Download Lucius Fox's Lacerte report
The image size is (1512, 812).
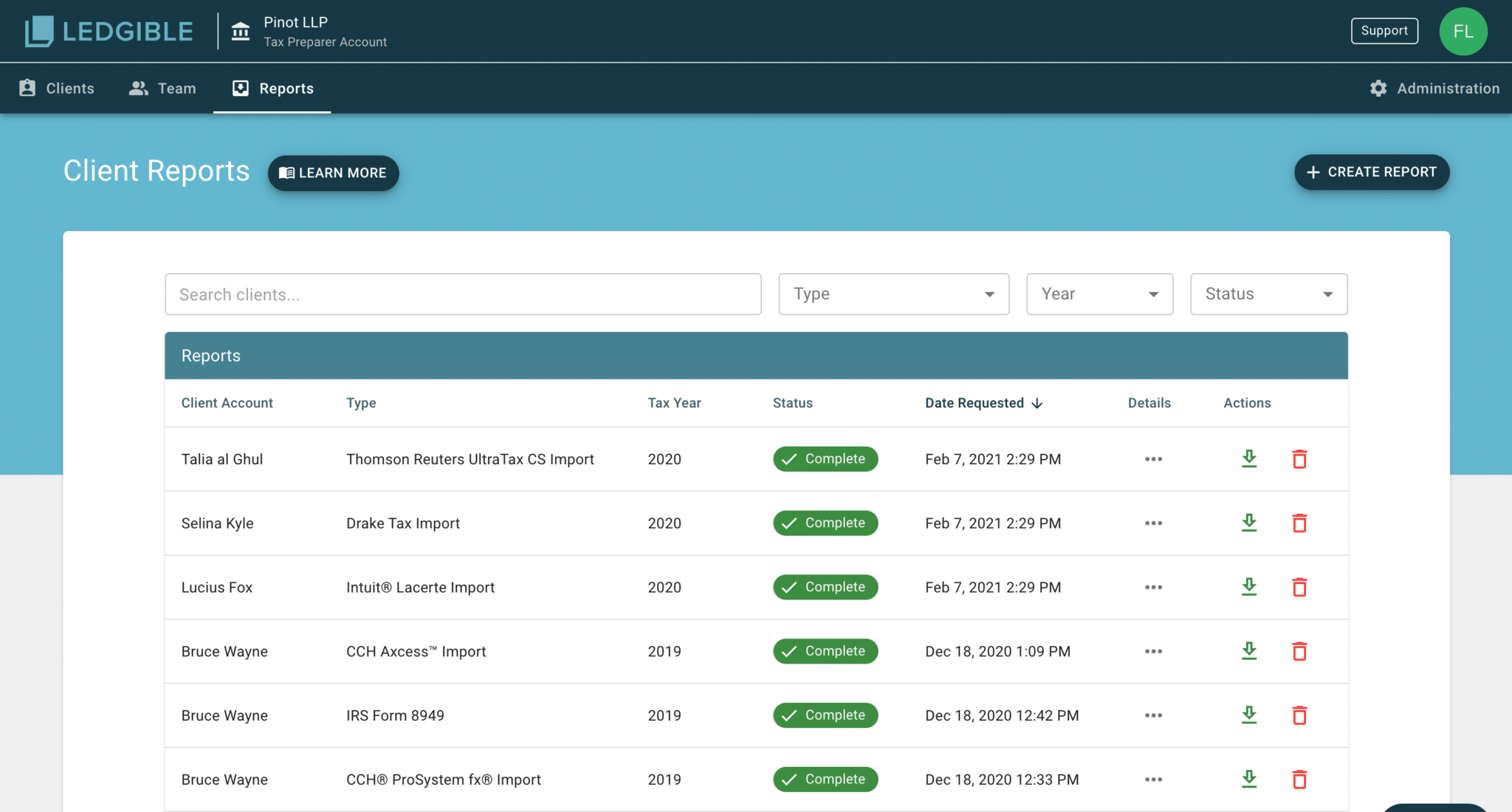pos(1248,587)
